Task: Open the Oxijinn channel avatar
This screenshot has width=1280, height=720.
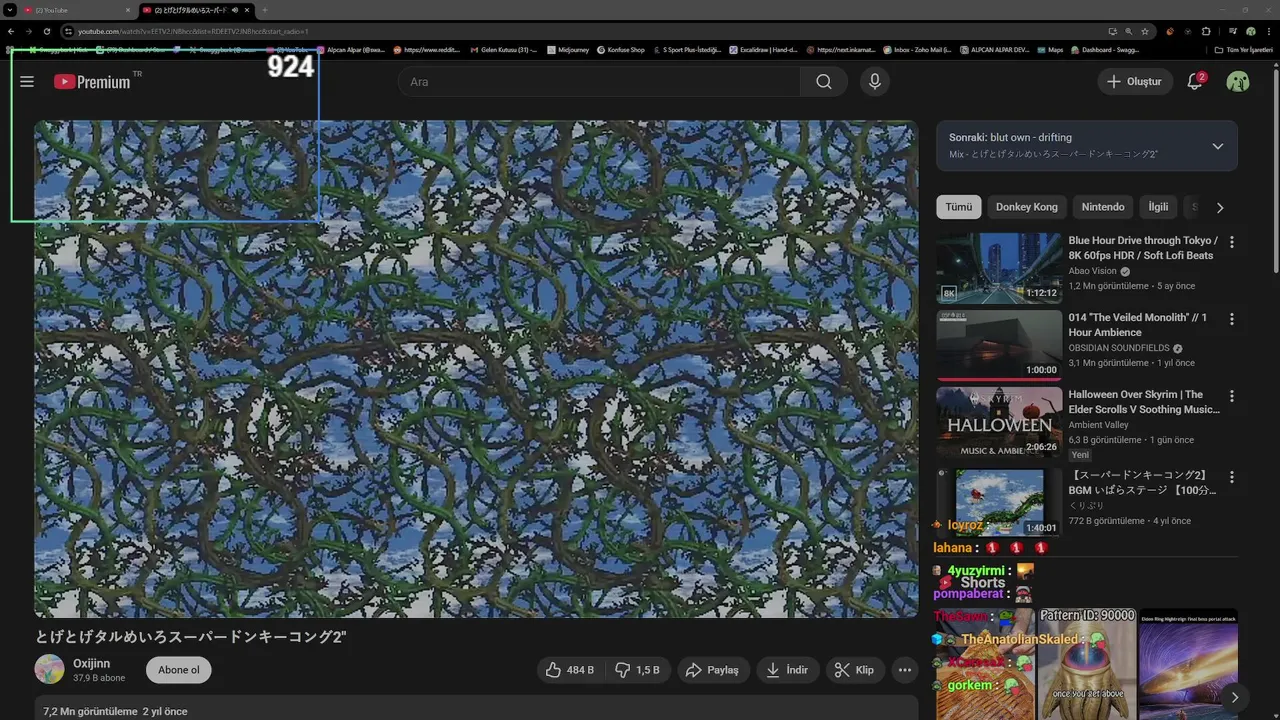Action: [x=49, y=669]
